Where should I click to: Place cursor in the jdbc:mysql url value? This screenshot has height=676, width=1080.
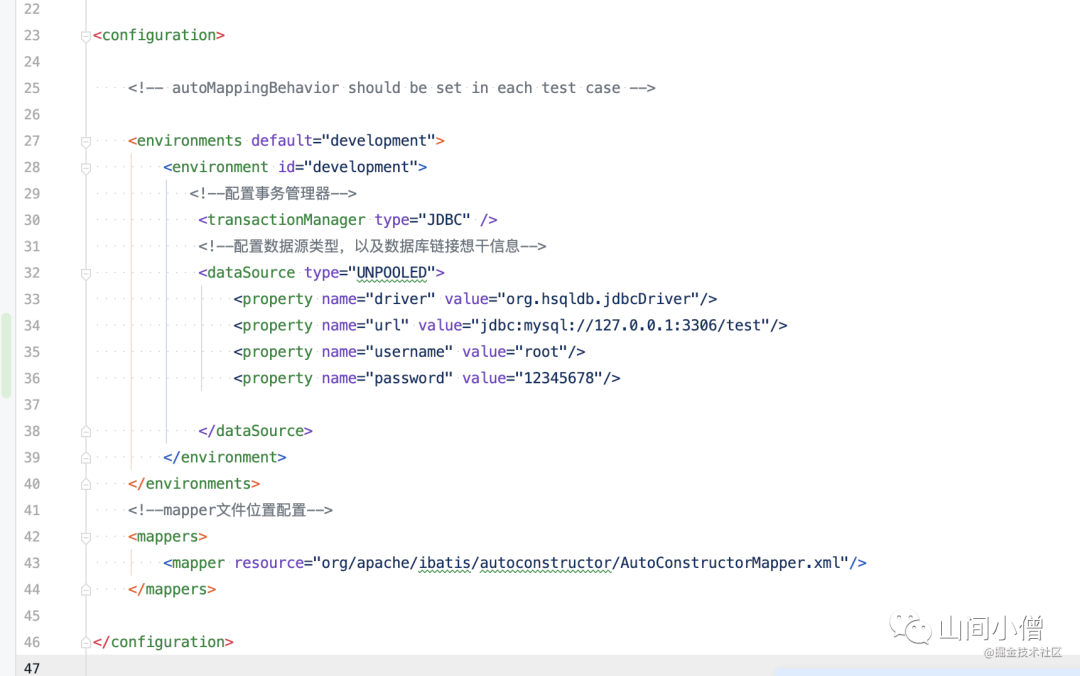[620, 325]
